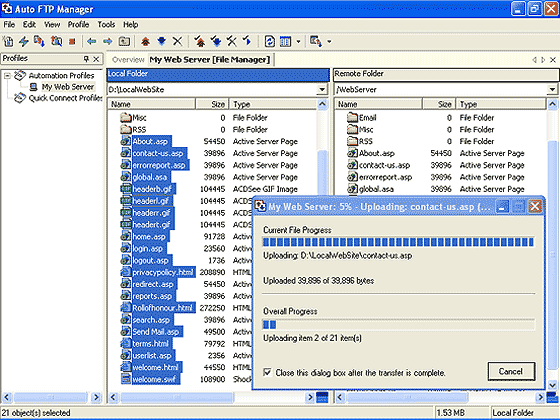Click the previous tab arrow

(535, 60)
